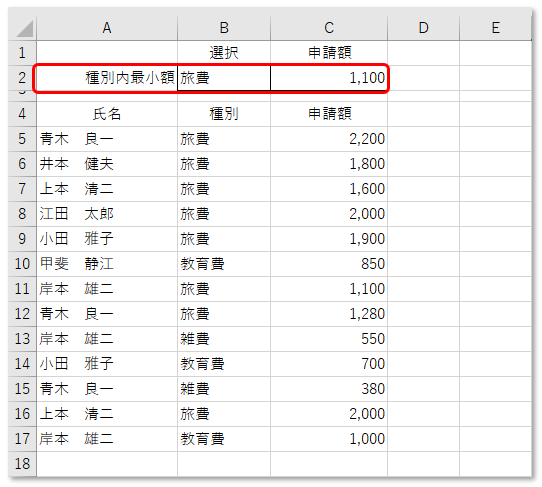Click the select-all corner triangle
Screen dimensions: 542x487
pyautogui.click(x=24, y=28)
